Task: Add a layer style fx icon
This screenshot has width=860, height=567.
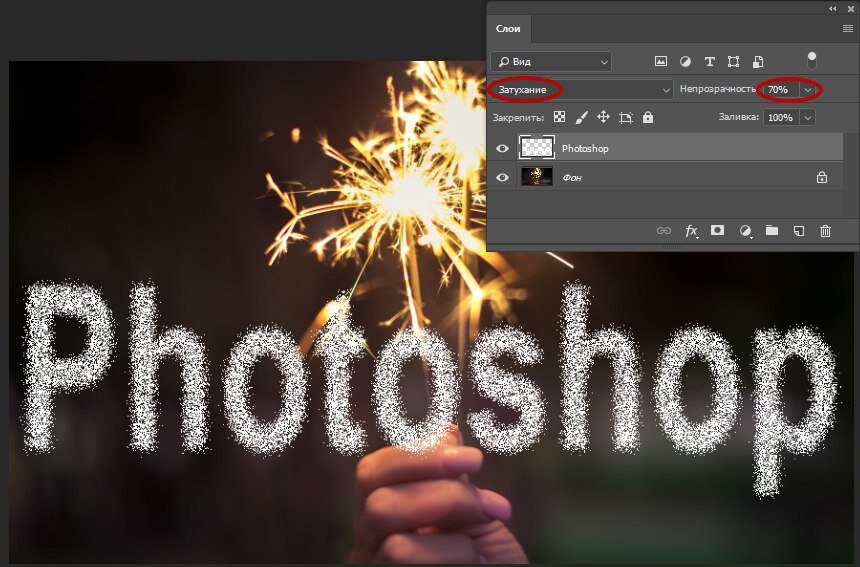Action: pos(691,231)
